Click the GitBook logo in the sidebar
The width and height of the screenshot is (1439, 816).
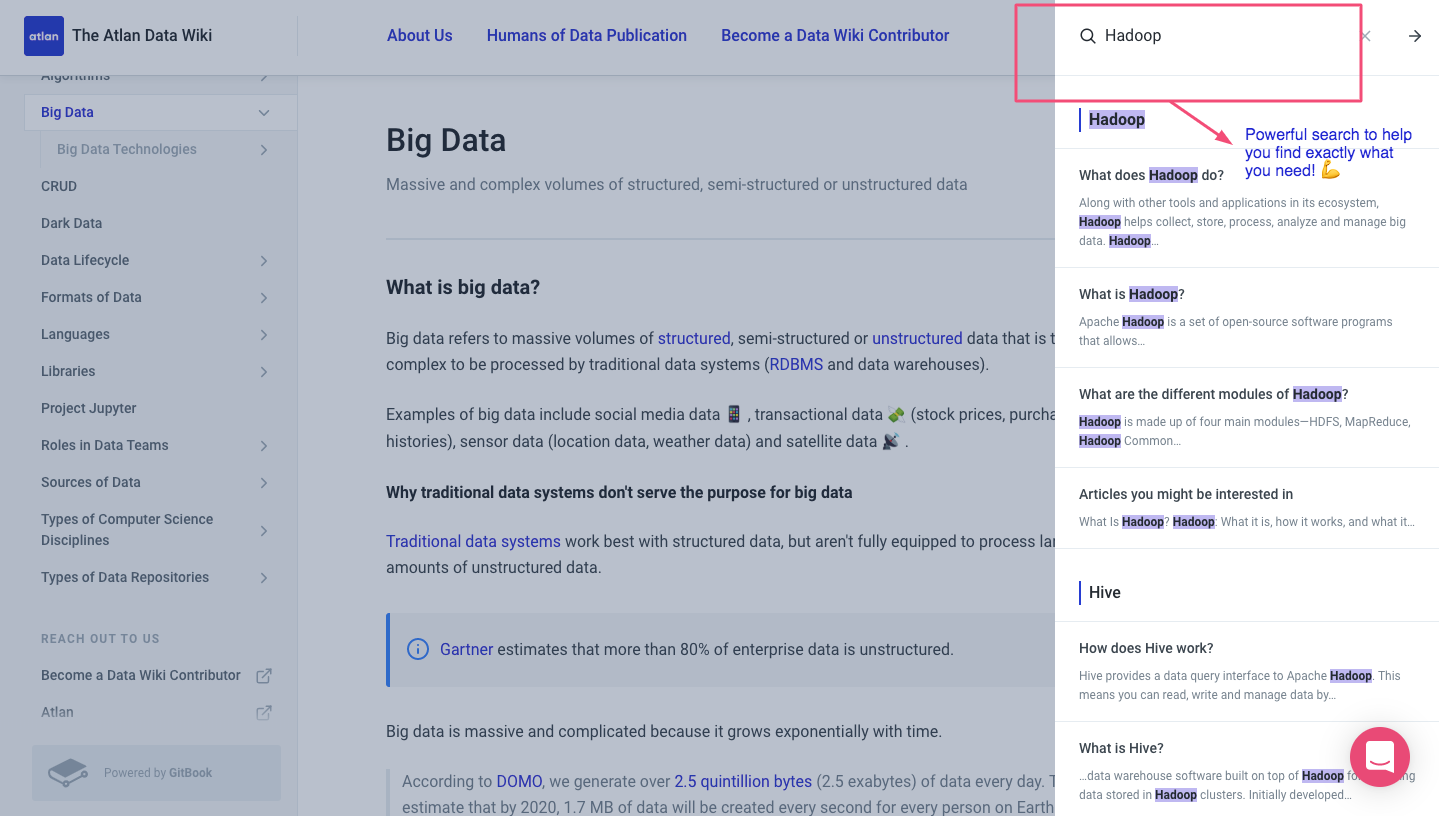[67, 771]
